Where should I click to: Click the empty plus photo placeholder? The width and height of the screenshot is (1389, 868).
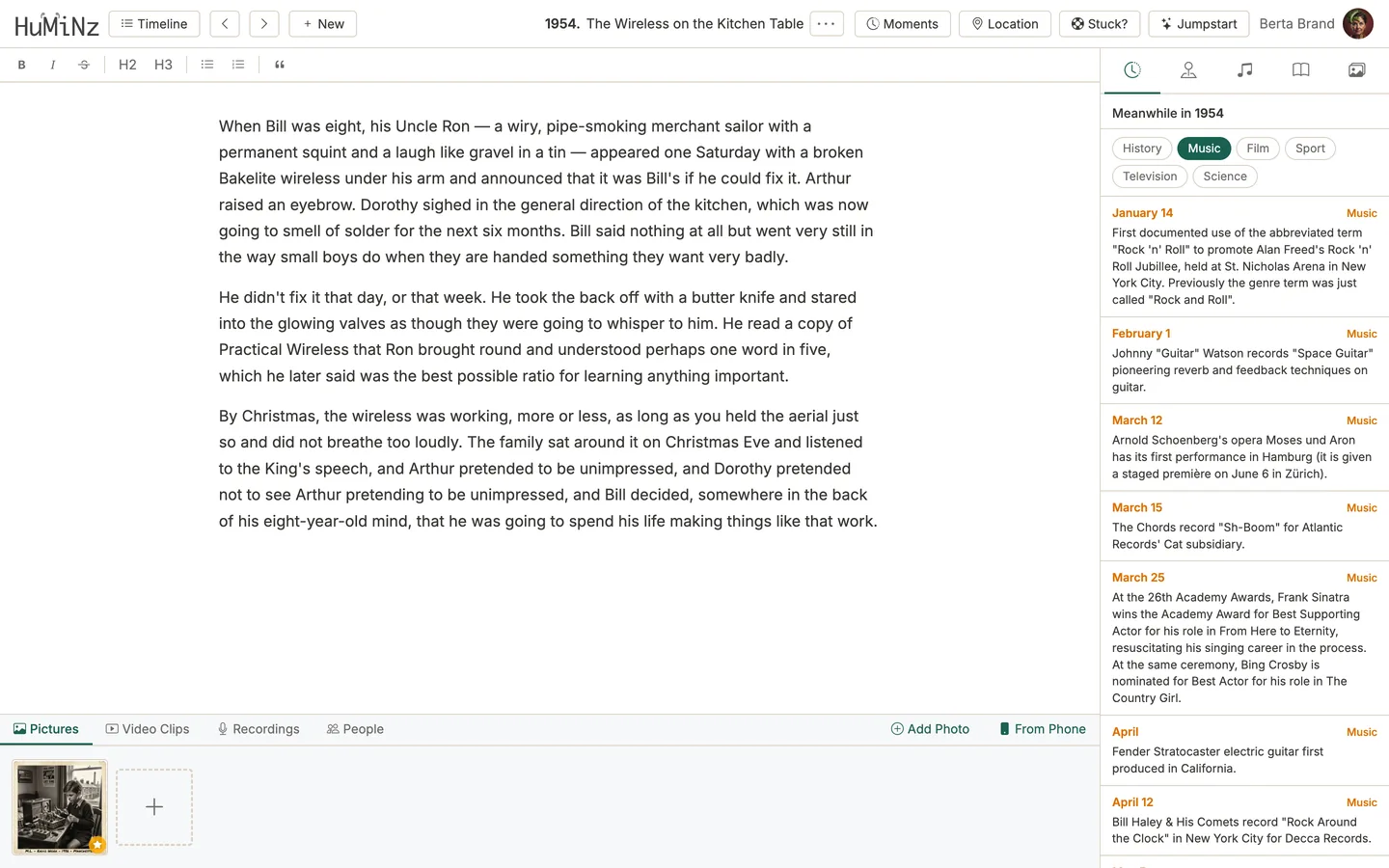154,807
